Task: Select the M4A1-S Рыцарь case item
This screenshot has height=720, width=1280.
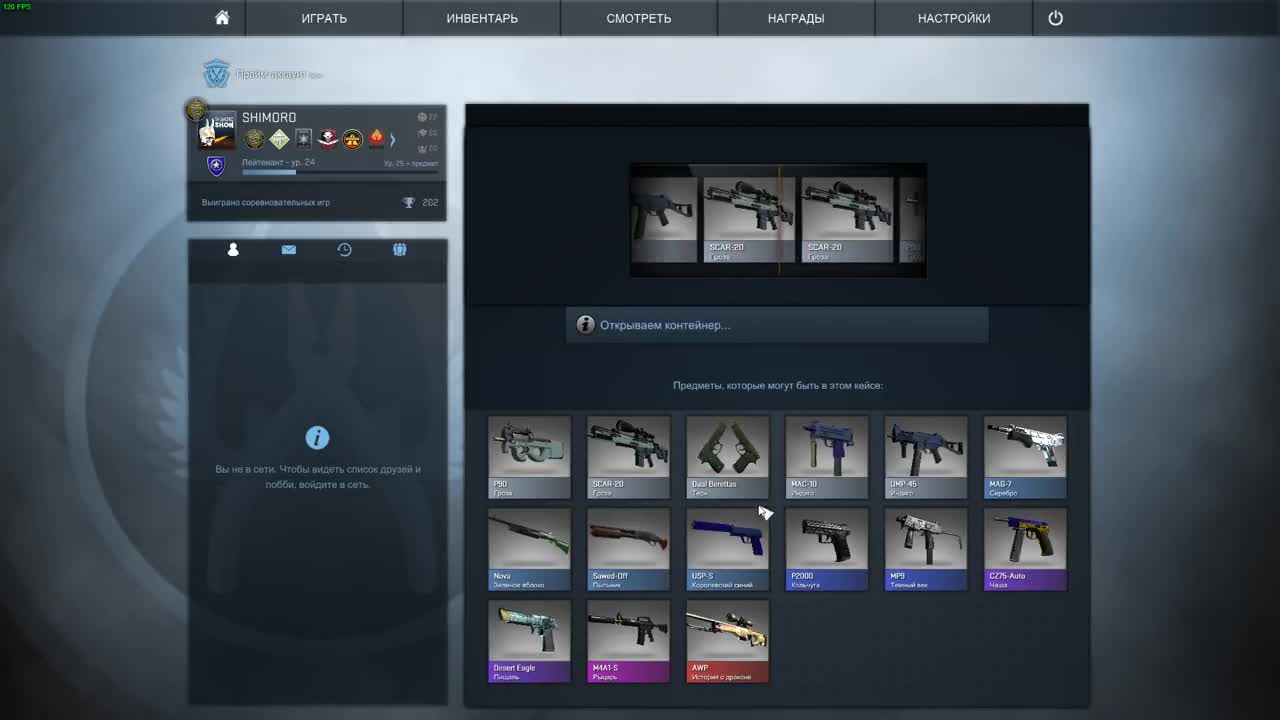Action: 628,642
